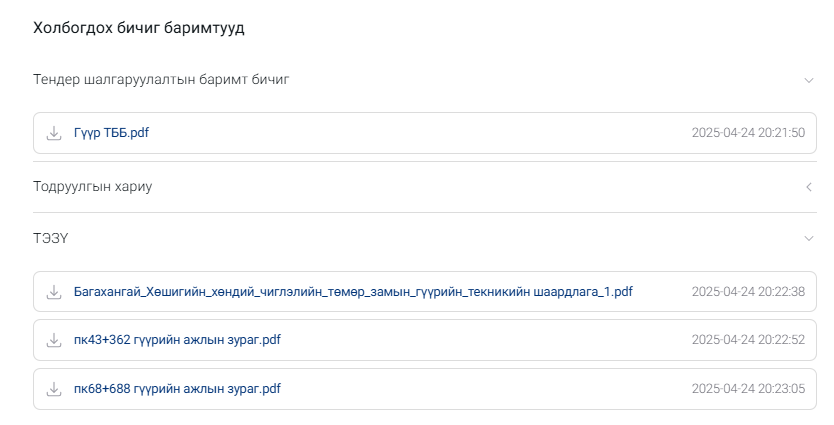
Task: Expand the Тодруулгын хариу section chevron
Action: click(x=808, y=187)
